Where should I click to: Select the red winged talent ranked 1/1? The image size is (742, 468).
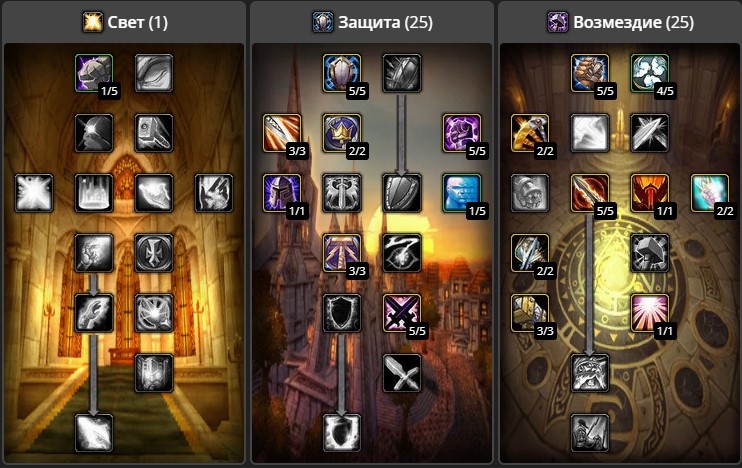[x=650, y=193]
